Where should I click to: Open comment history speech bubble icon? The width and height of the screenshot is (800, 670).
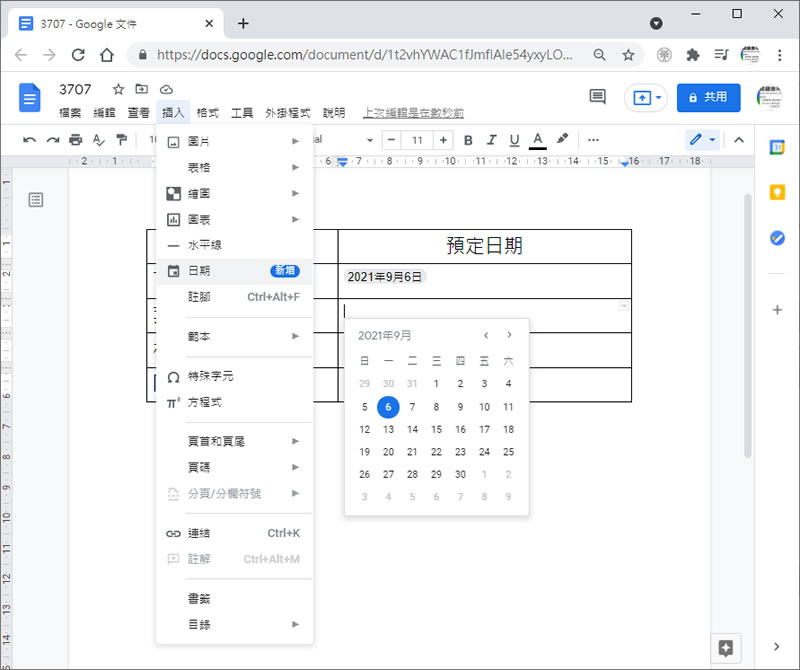coord(597,97)
